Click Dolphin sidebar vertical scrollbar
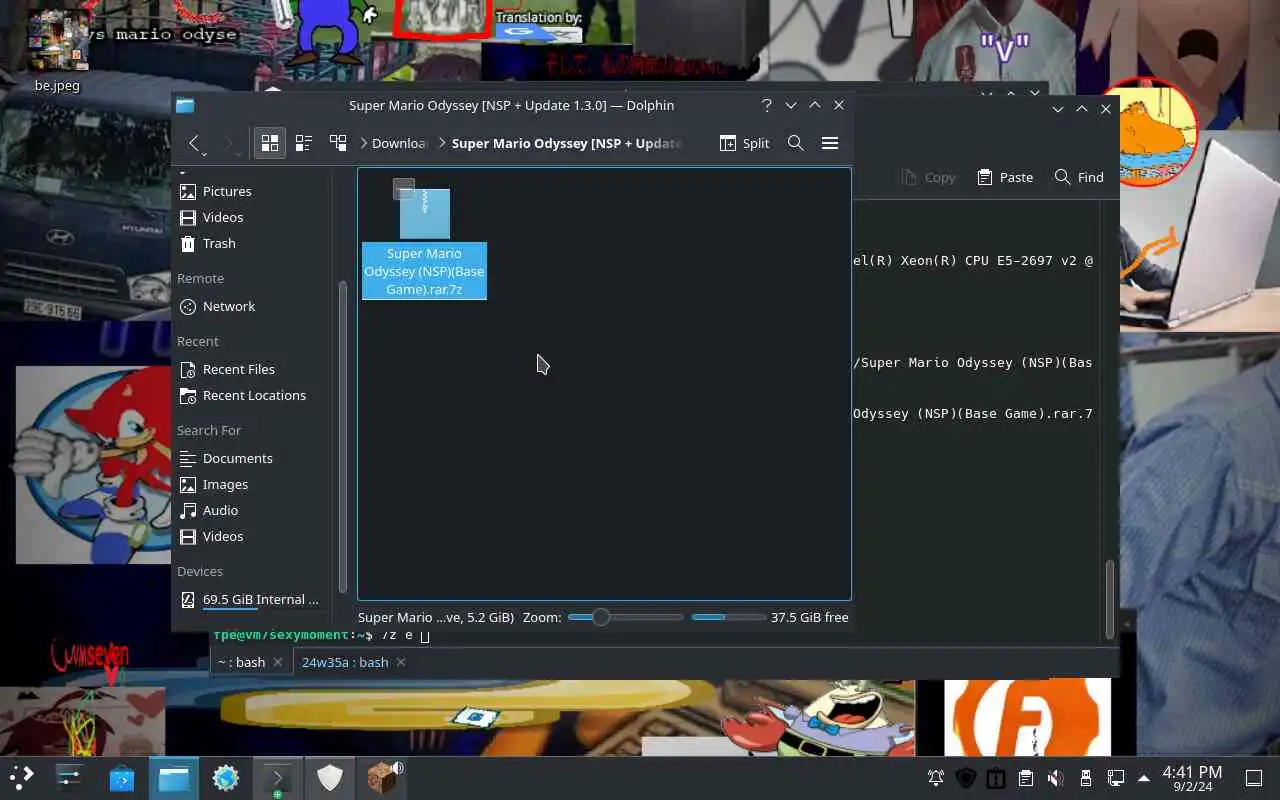 click(343, 435)
